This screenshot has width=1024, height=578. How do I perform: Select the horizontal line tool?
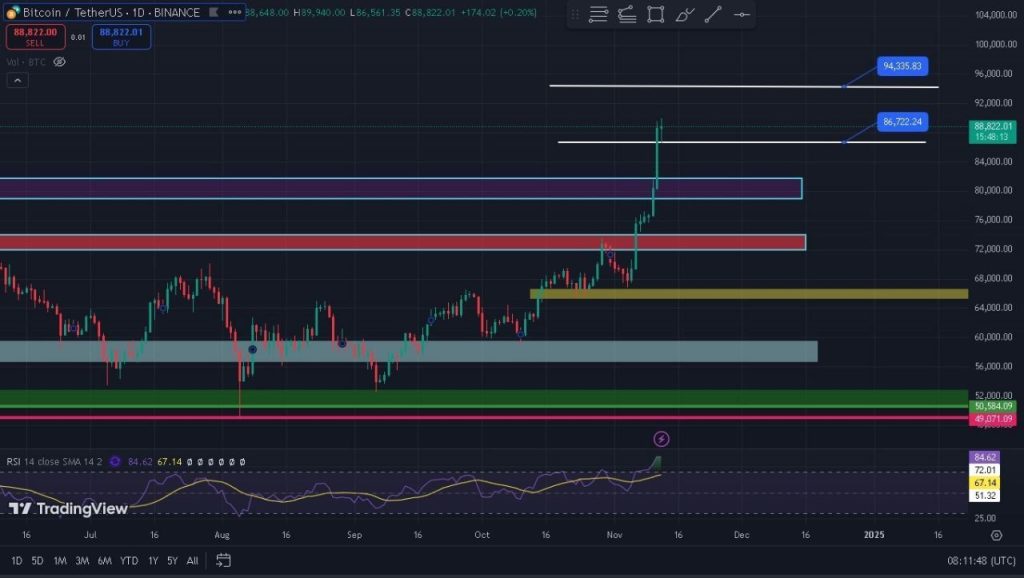pyautogui.click(x=742, y=15)
